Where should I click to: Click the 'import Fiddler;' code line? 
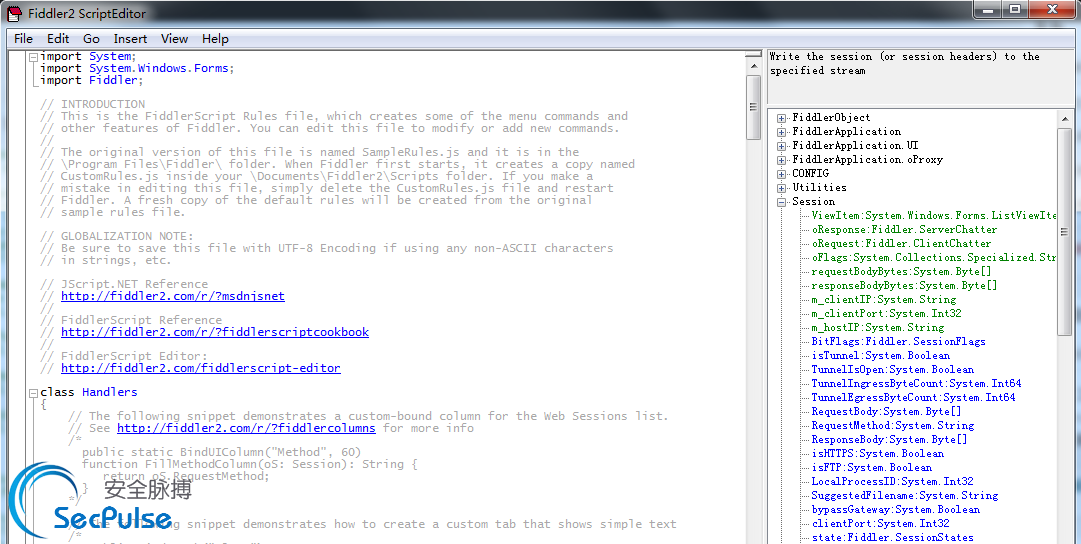[x=92, y=80]
